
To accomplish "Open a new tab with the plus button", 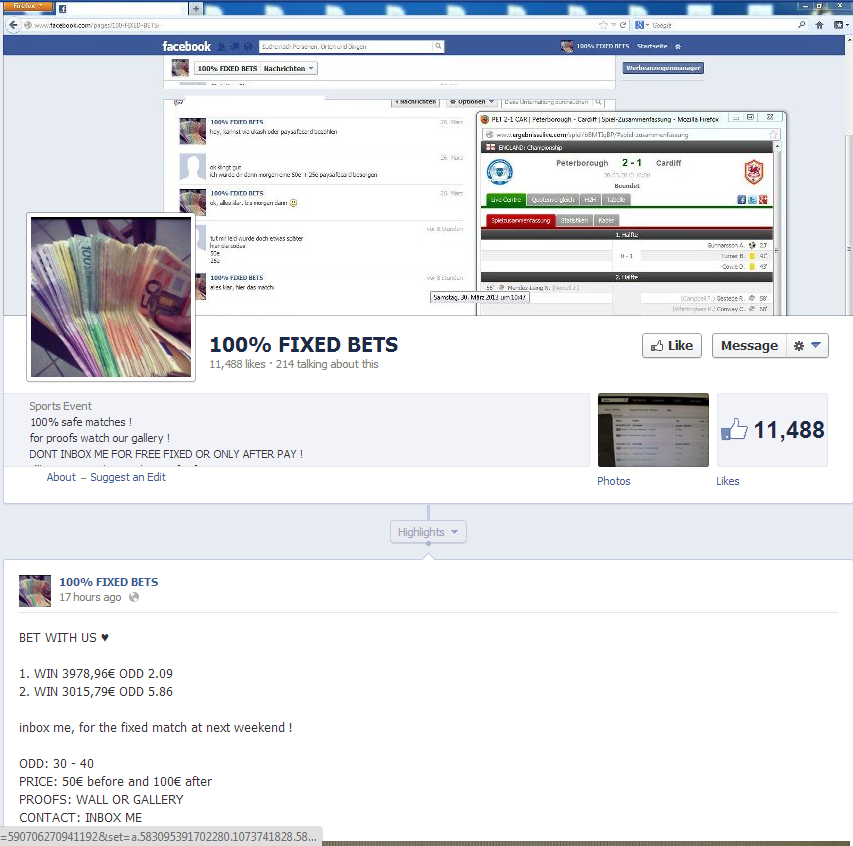I will pos(196,9).
